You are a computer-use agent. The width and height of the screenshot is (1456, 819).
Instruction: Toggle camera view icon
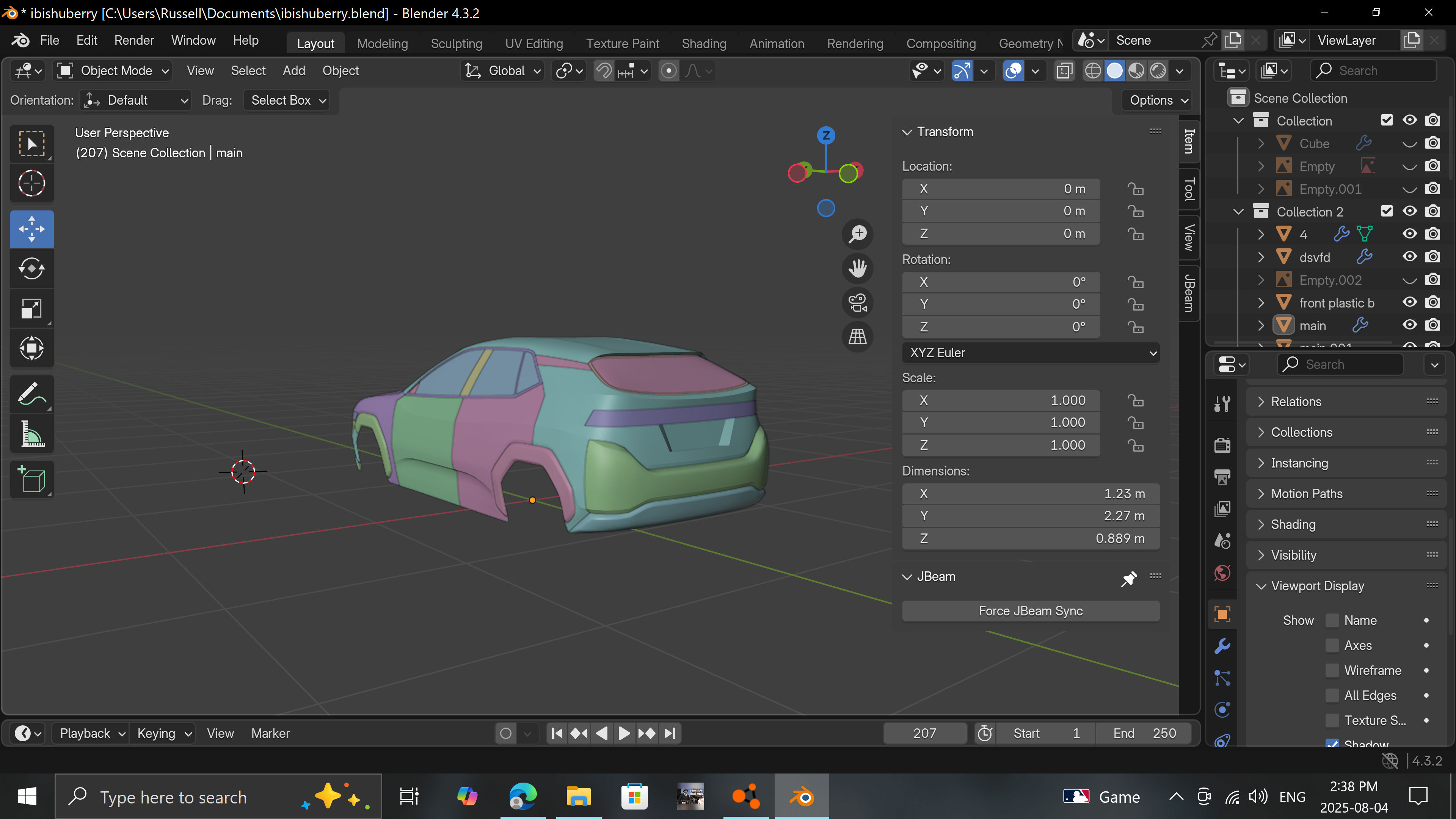857,303
